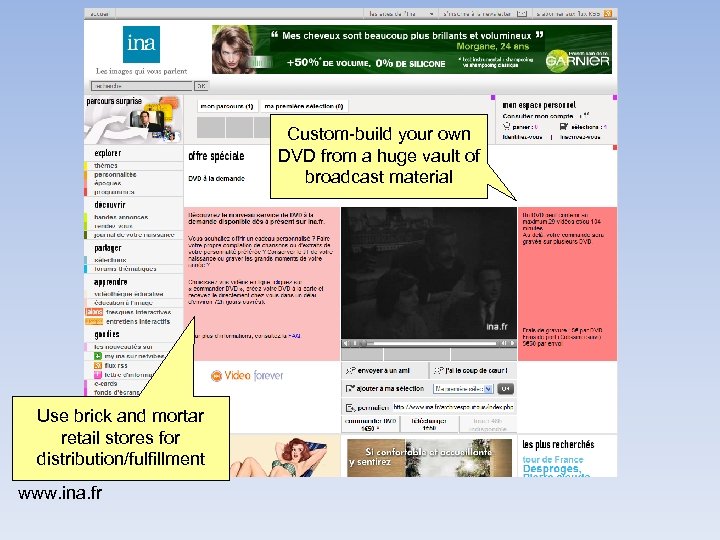Image resolution: width=720 pixels, height=540 pixels.
Task: Click 'Consulter mon compte' link
Action: [538, 116]
